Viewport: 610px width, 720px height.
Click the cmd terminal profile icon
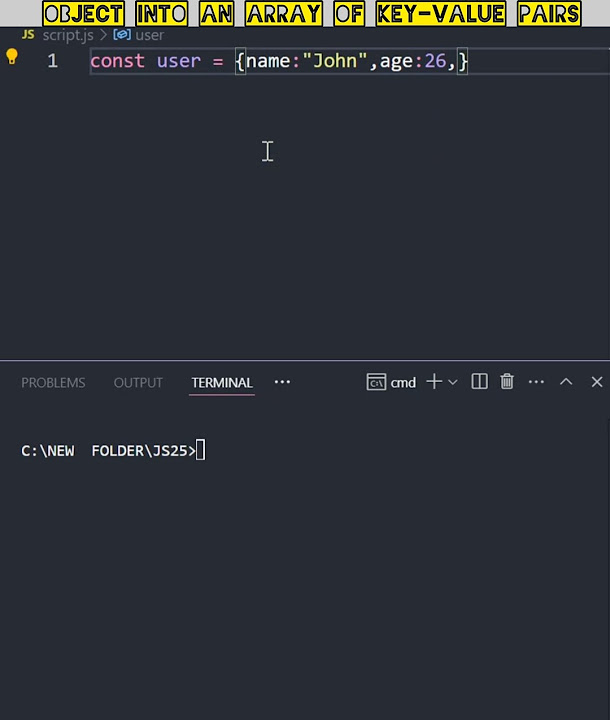coord(376,382)
